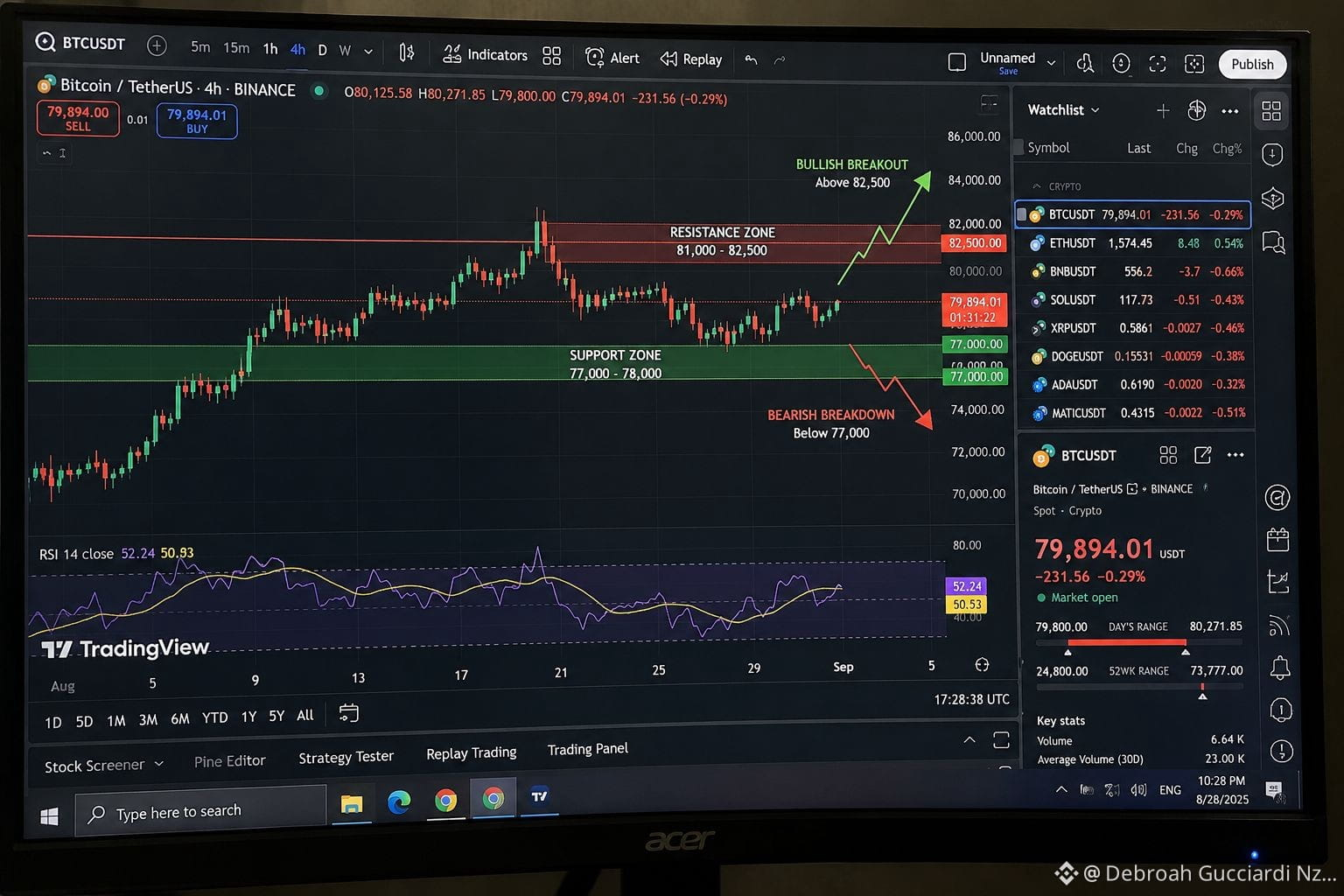Set the date range to YTD
This screenshot has width=1344, height=896.
tap(214, 717)
